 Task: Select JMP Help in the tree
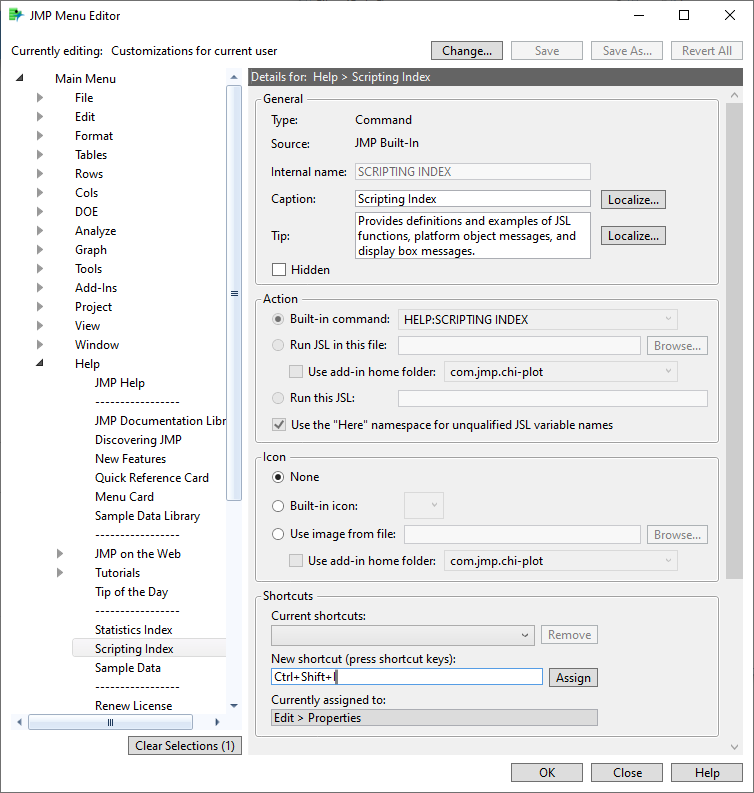coord(120,383)
